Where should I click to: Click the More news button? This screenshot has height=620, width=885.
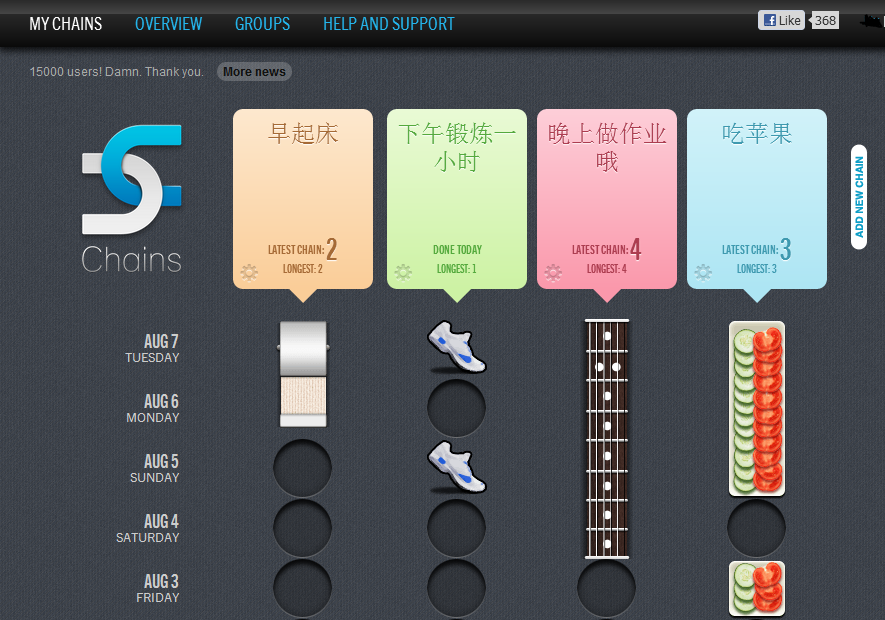click(254, 72)
